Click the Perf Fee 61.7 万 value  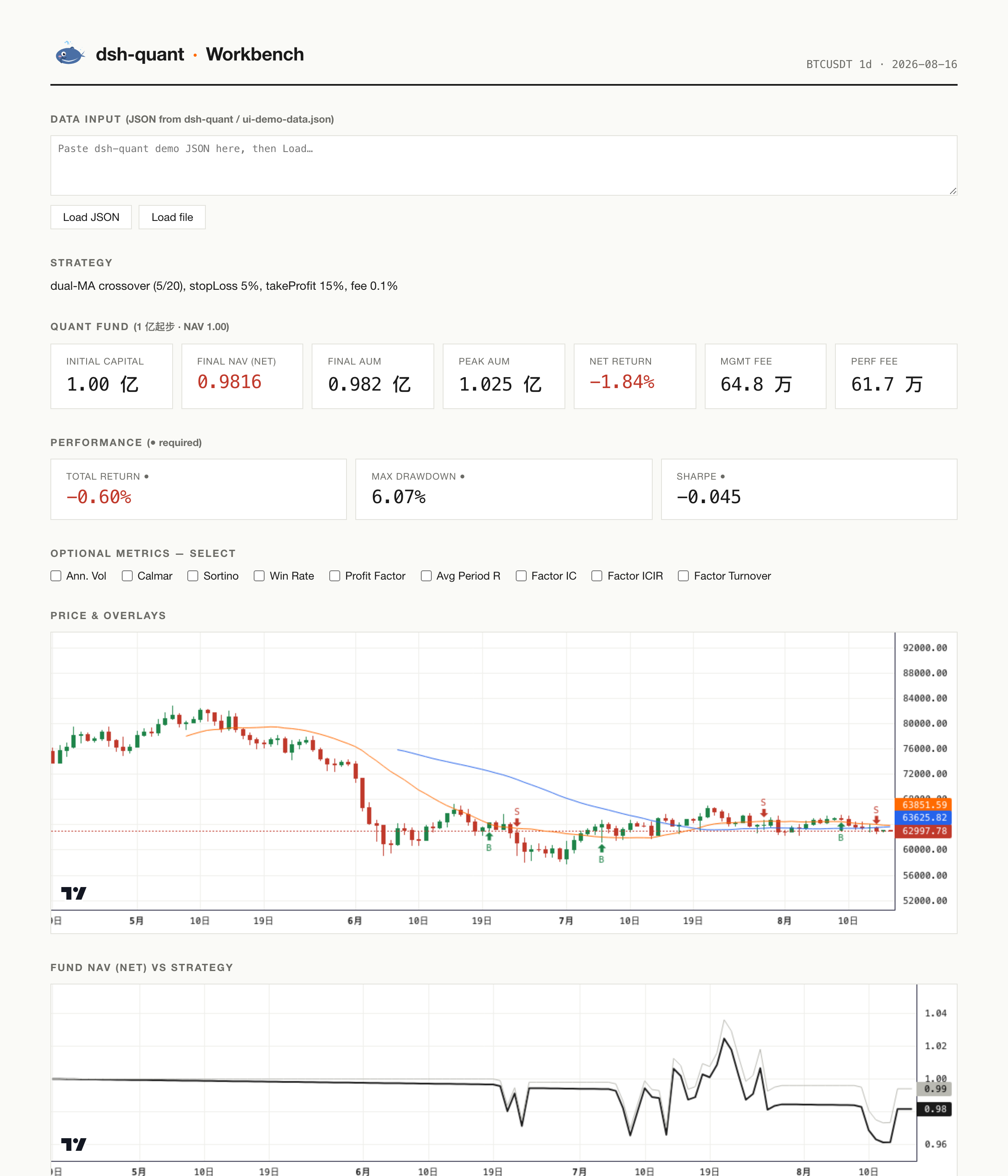(x=887, y=384)
